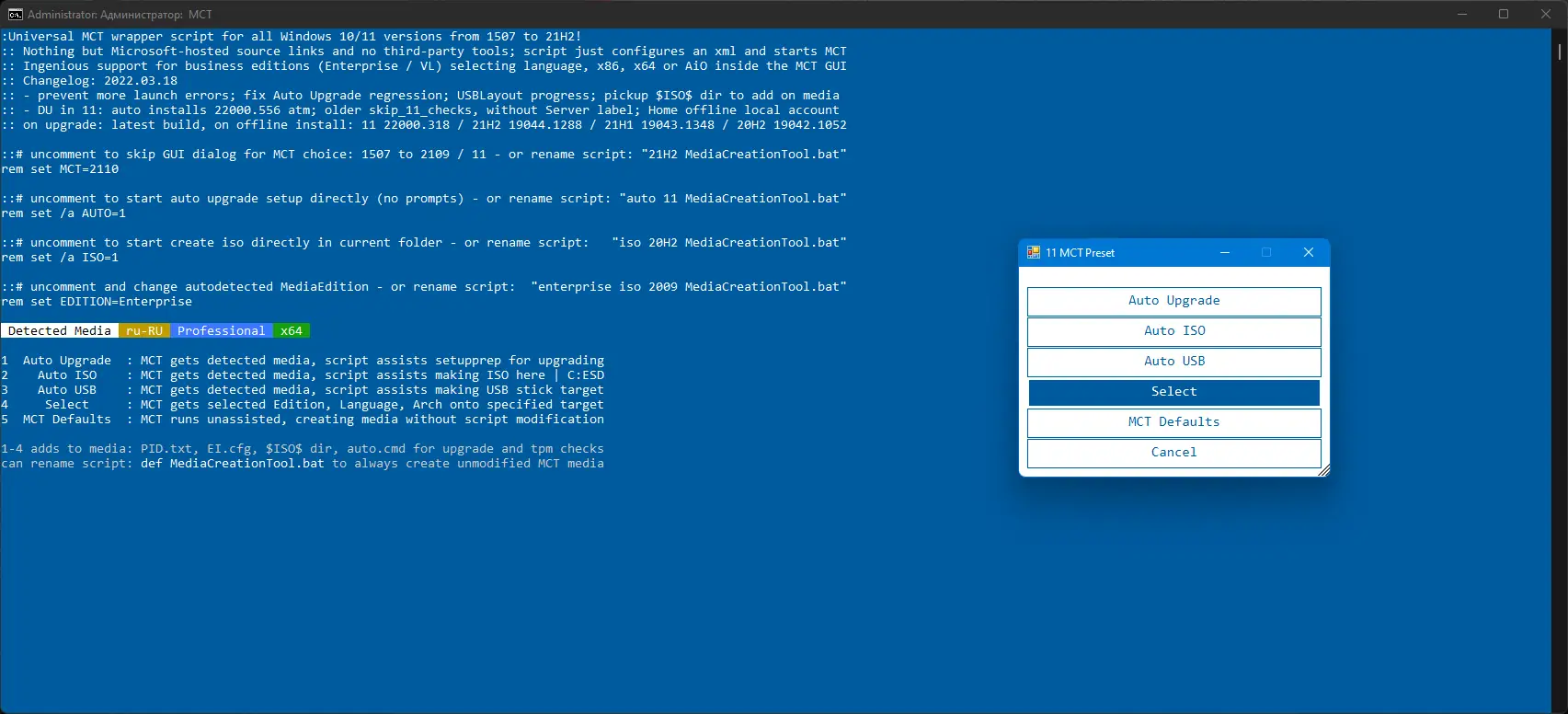Click the "Administrator: Администратор: MCT" console title

click(x=120, y=15)
